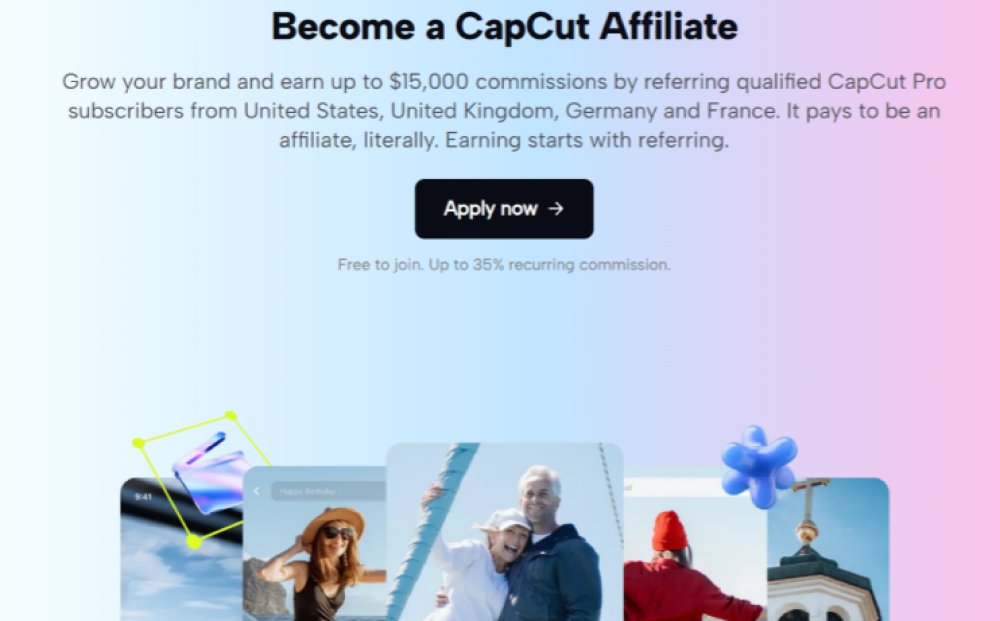Open the red beanie person photo
The width and height of the screenshot is (1000, 621).
(x=695, y=559)
